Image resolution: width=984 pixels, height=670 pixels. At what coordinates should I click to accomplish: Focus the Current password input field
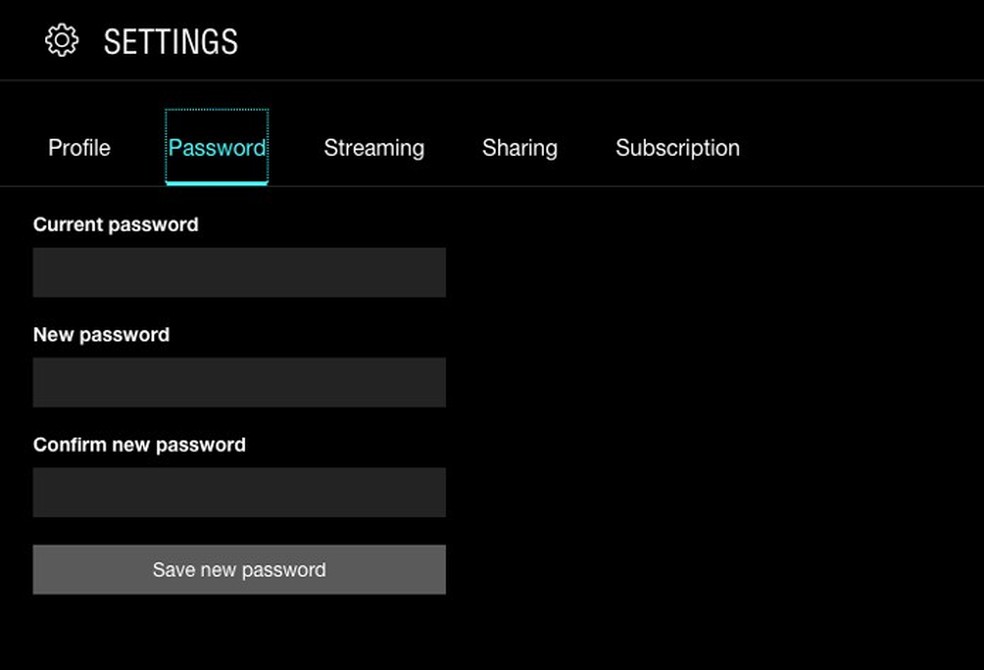239,273
